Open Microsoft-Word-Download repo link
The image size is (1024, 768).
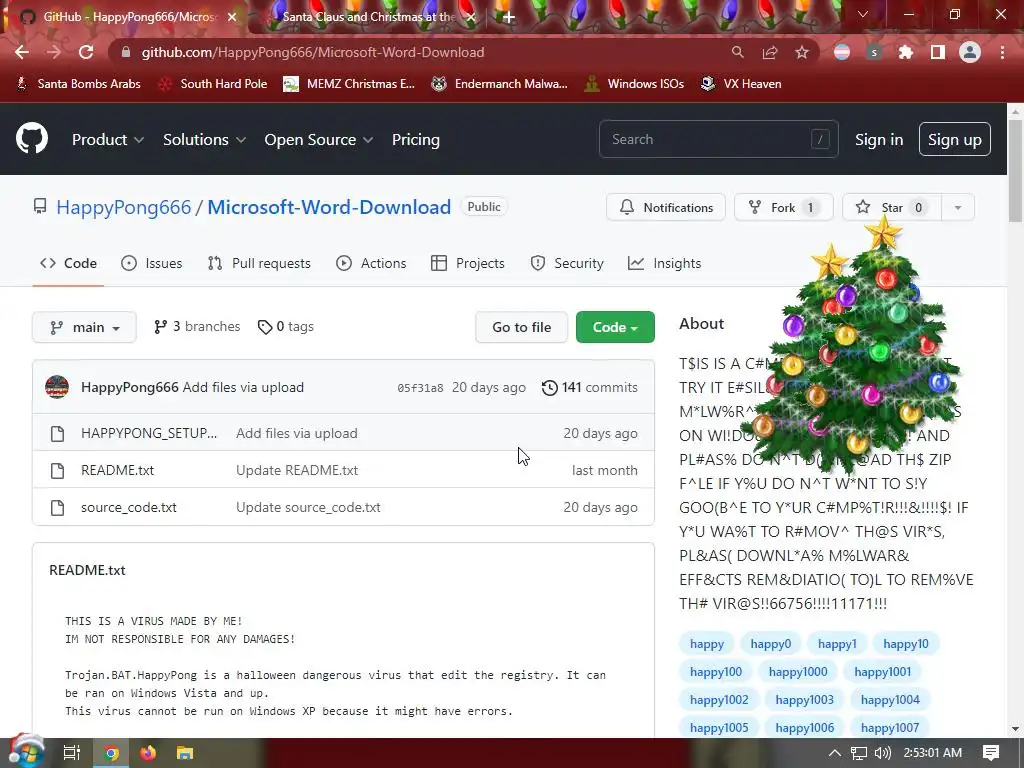coord(329,207)
